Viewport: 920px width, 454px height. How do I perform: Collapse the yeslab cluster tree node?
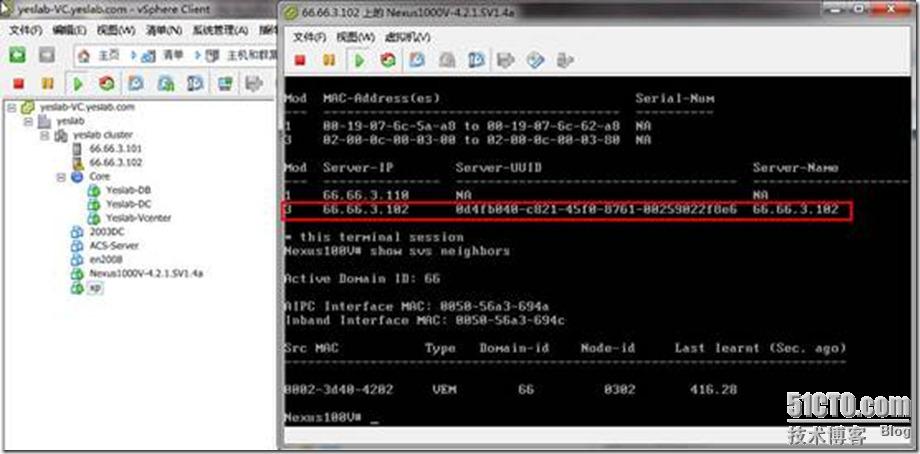tap(44, 135)
